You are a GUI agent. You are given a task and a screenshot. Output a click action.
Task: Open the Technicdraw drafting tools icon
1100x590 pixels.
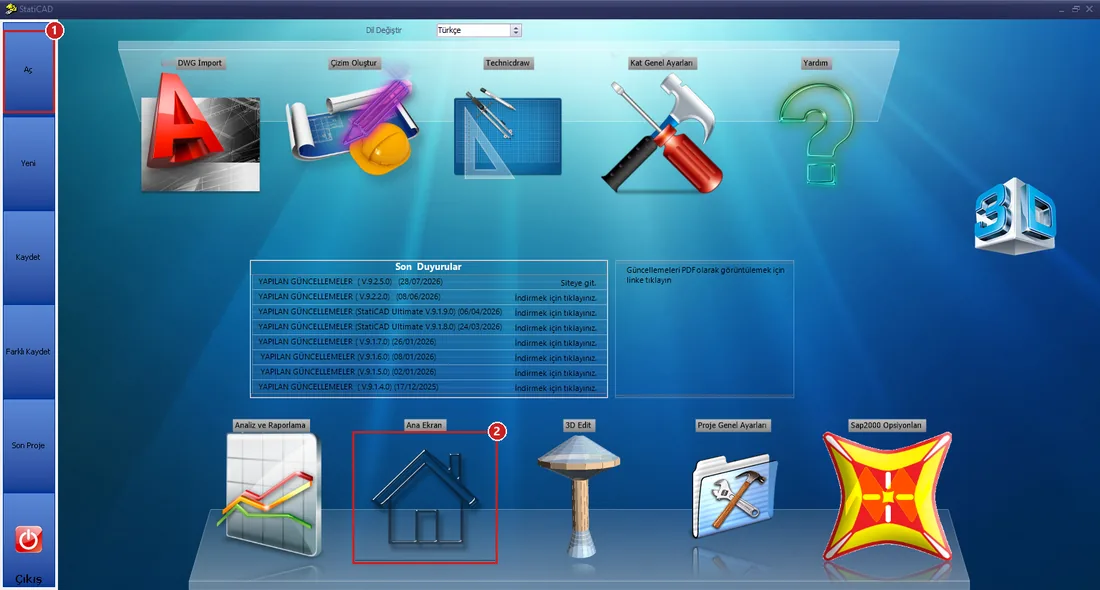[x=507, y=132]
